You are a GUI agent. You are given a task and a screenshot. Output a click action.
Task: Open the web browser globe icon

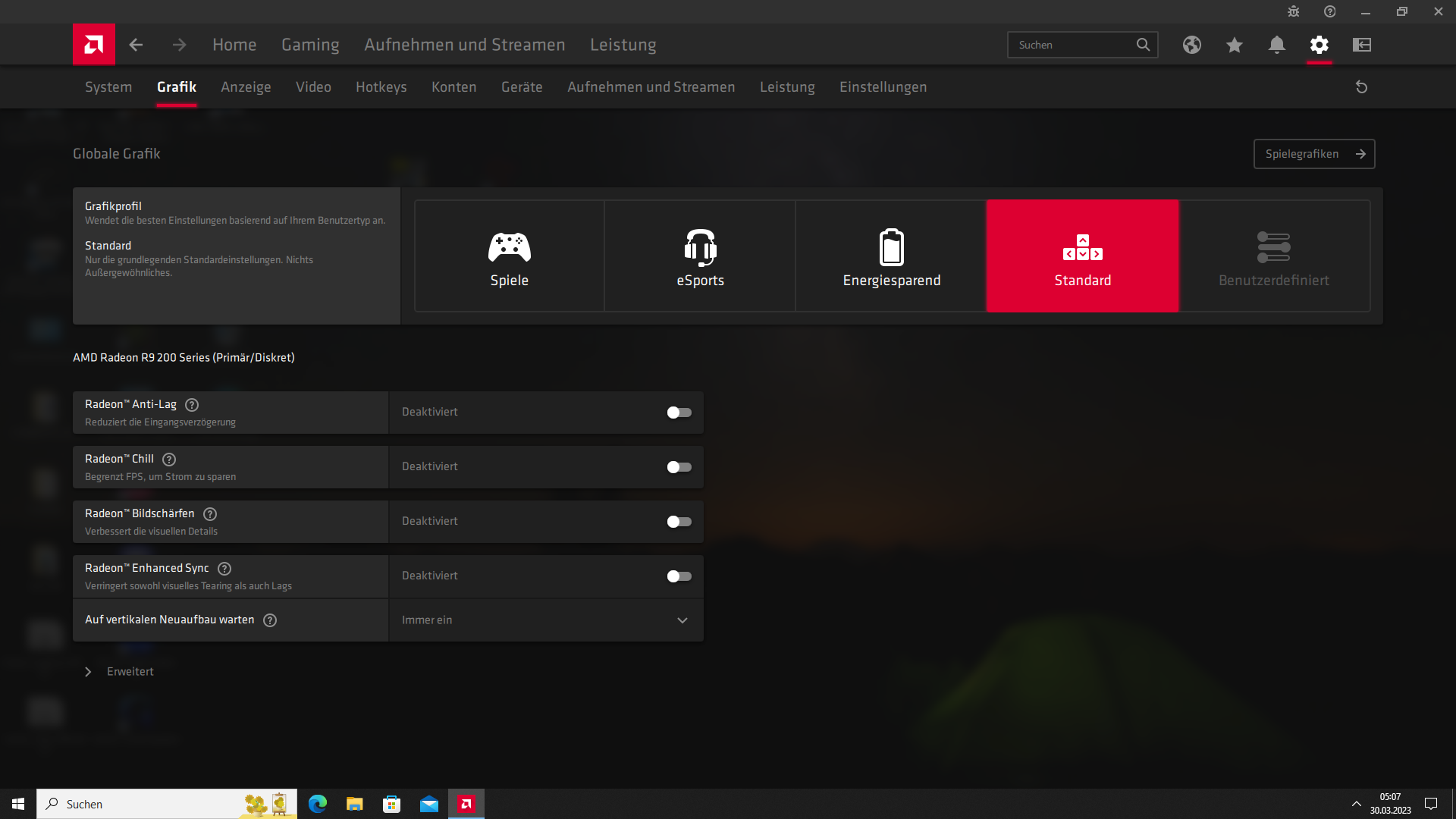pyautogui.click(x=1192, y=45)
